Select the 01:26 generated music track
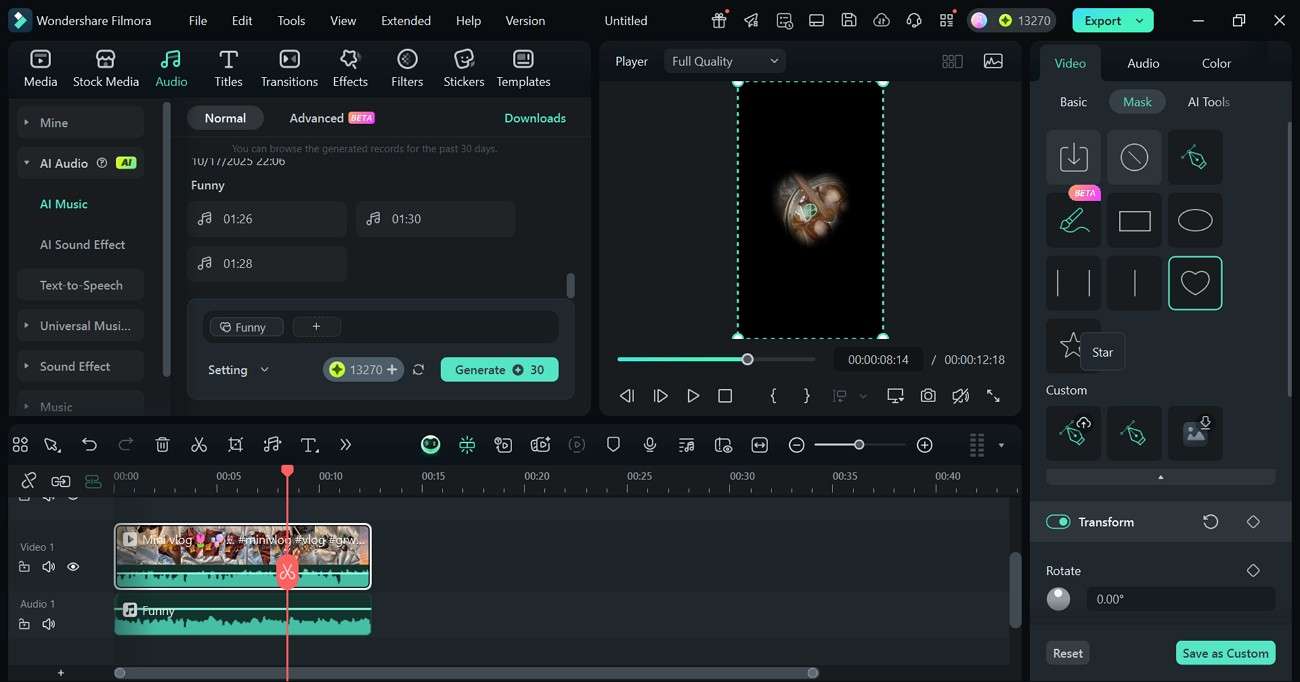 (x=267, y=219)
